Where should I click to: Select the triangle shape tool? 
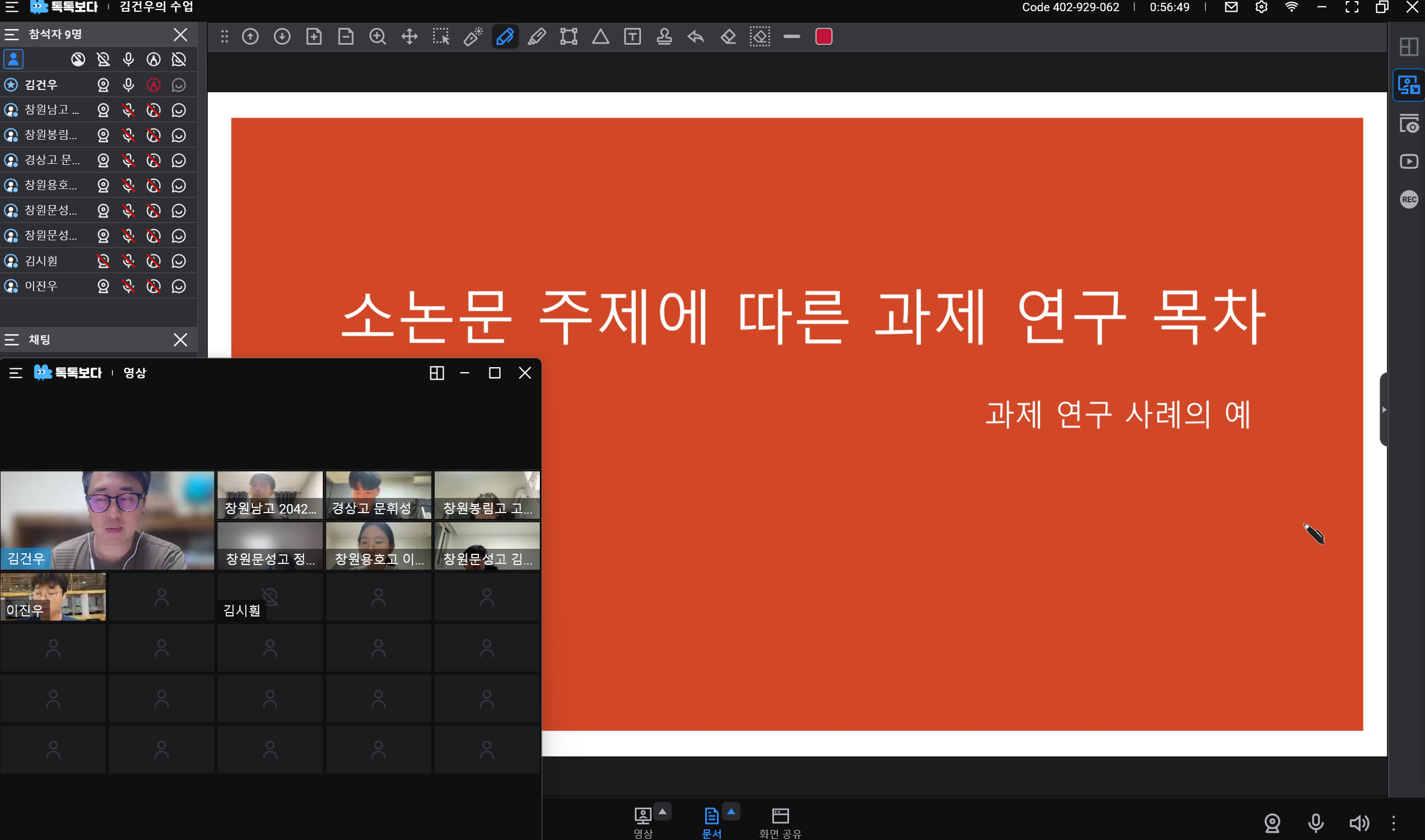point(600,37)
